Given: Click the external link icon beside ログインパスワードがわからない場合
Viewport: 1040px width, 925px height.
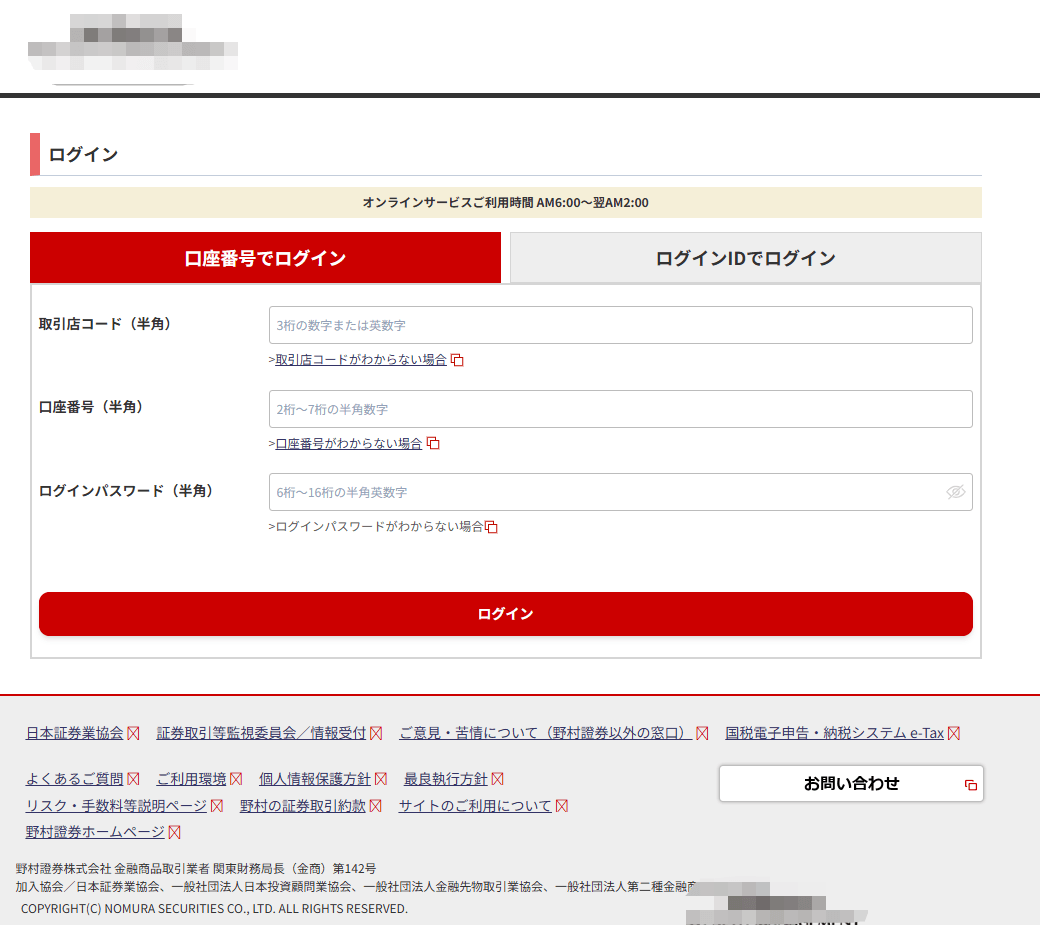Looking at the screenshot, I should pyautogui.click(x=491, y=526).
